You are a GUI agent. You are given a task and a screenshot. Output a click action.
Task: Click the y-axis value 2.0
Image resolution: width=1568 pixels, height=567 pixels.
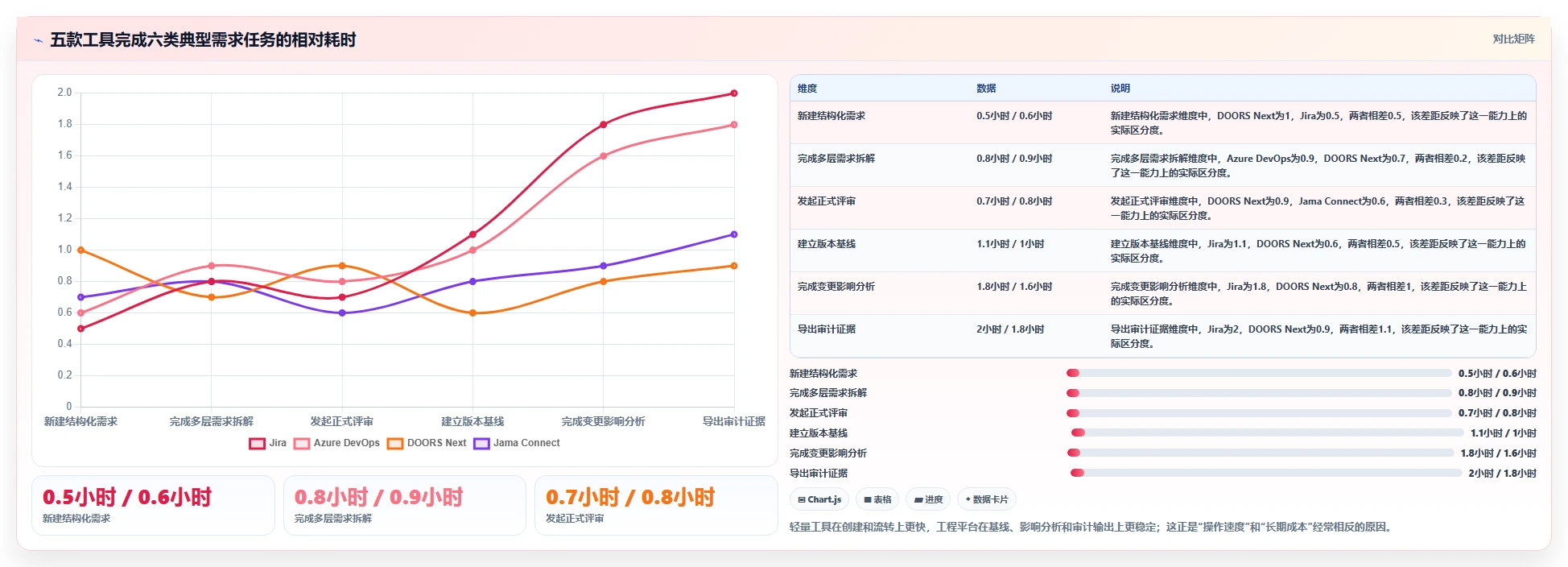[64, 93]
